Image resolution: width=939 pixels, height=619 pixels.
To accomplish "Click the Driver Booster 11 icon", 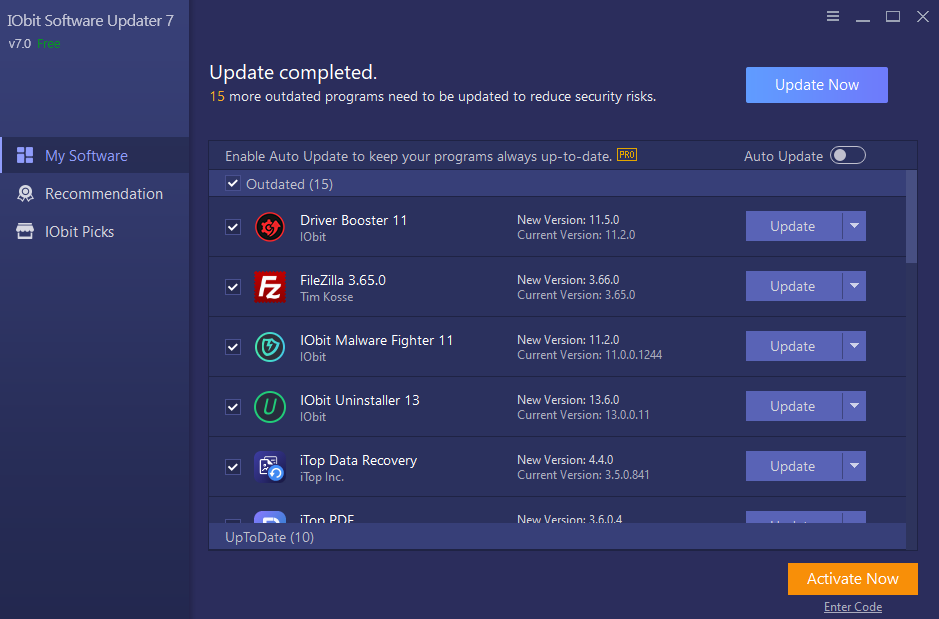I will tap(269, 227).
